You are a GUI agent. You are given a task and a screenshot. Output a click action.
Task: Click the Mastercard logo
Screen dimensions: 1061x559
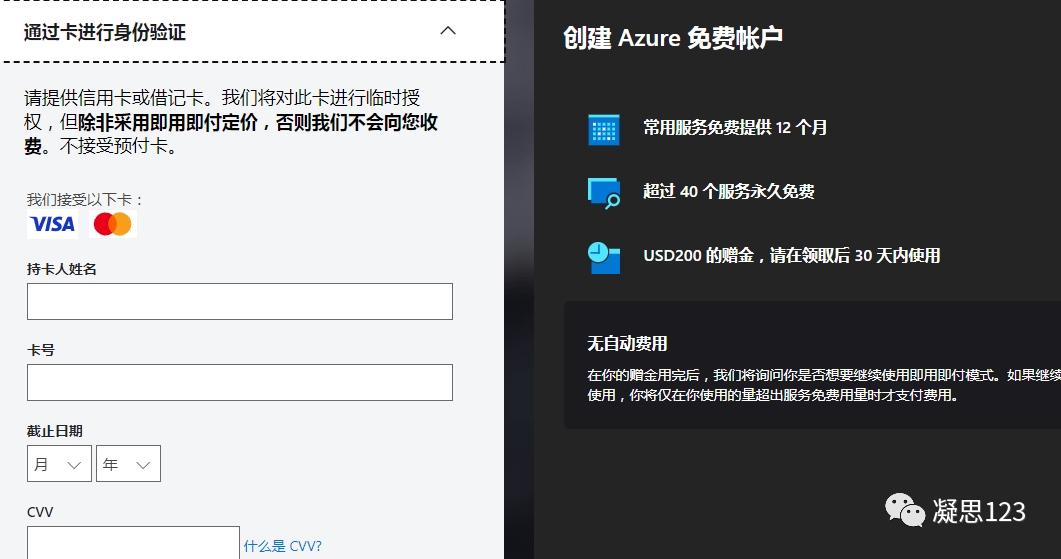coord(112,224)
